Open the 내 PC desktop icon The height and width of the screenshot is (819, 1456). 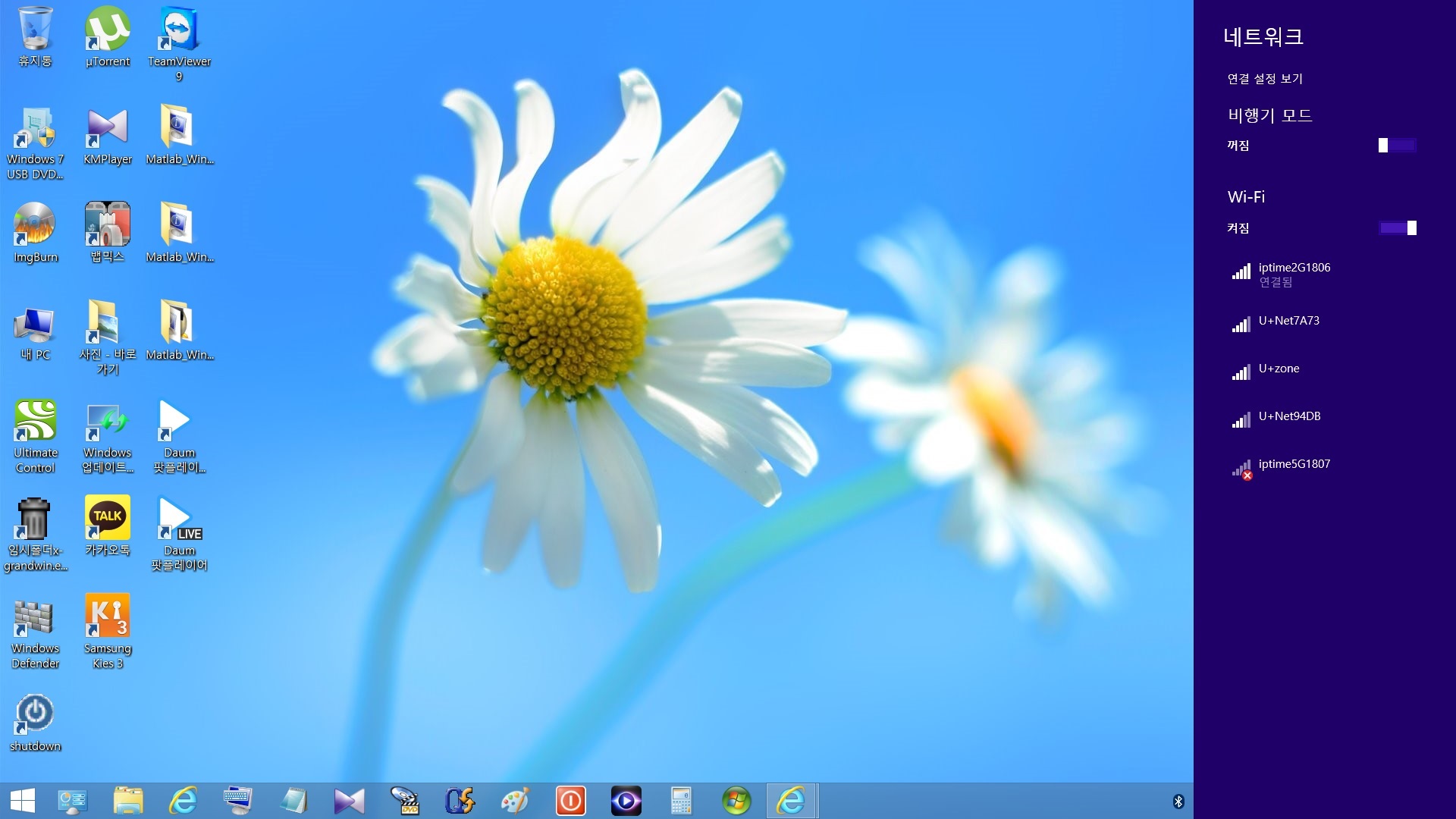[35, 331]
